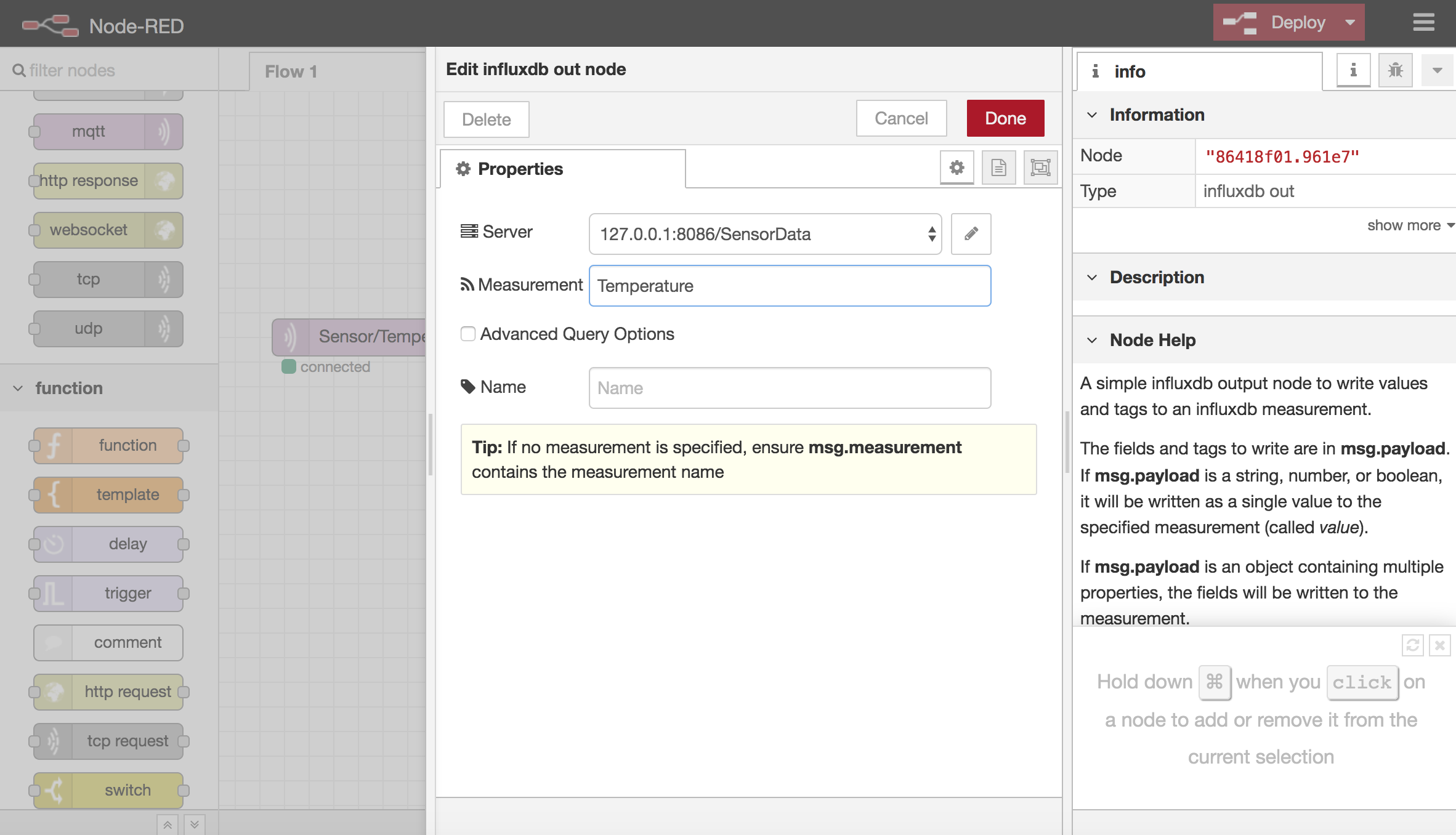Edit the server configuration with pencil icon
This screenshot has width=1456, height=835.
(971, 234)
